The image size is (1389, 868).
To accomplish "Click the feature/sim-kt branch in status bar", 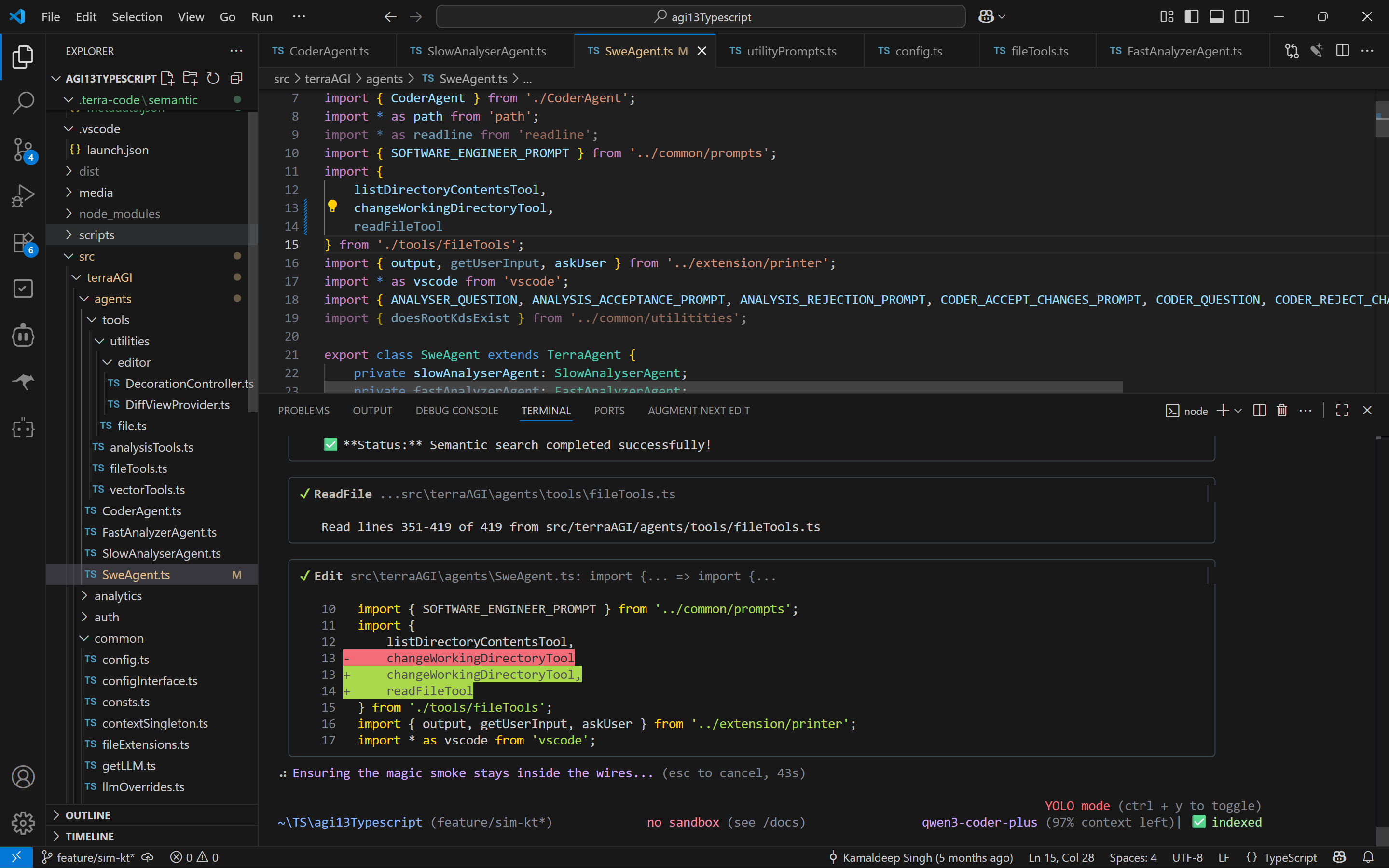I will point(95,857).
